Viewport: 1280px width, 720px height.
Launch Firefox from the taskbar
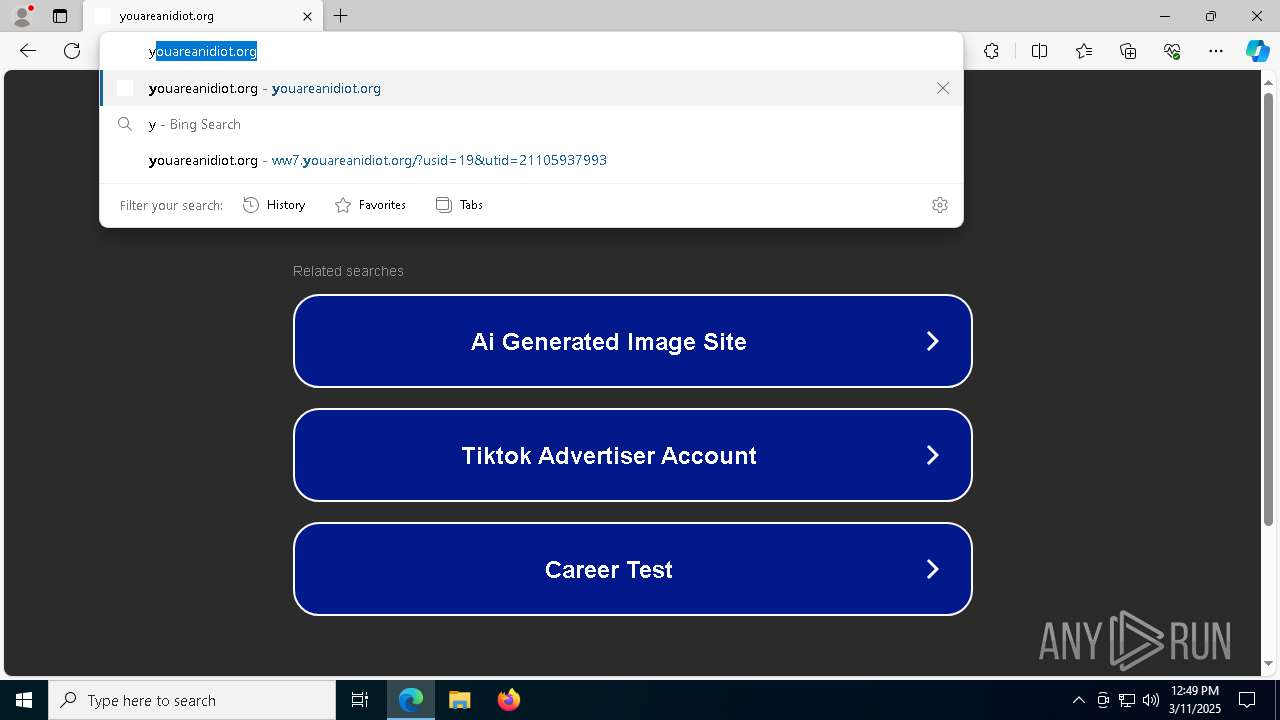click(508, 700)
